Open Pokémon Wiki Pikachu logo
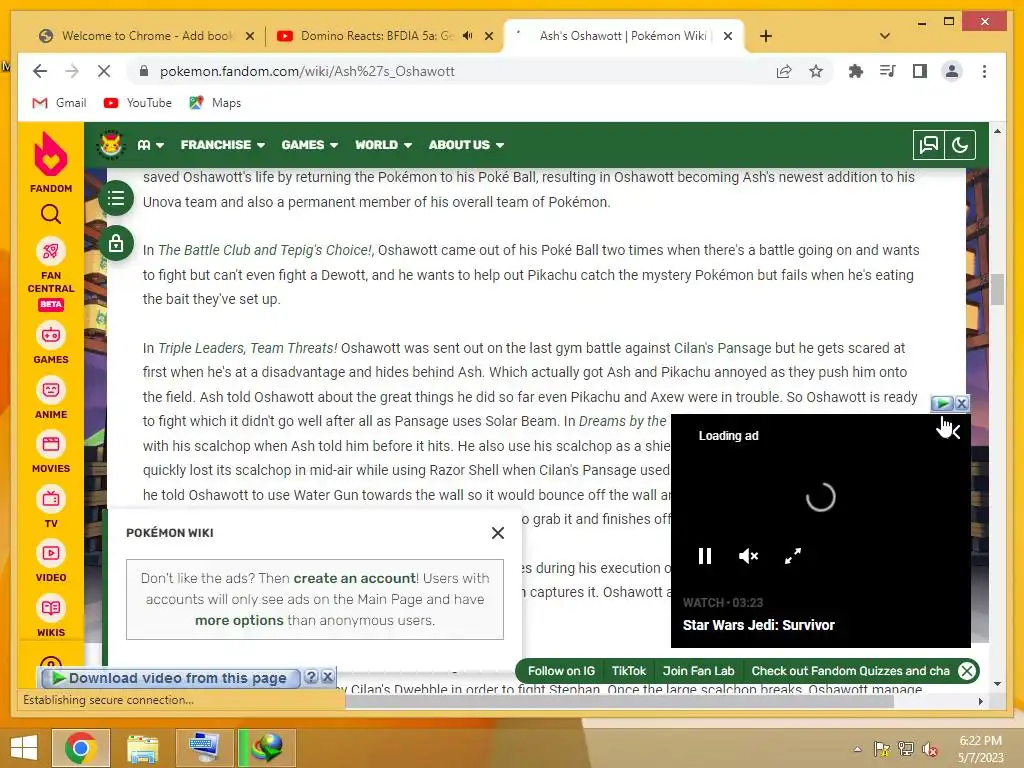Viewport: 1024px width, 768px height. (111, 144)
